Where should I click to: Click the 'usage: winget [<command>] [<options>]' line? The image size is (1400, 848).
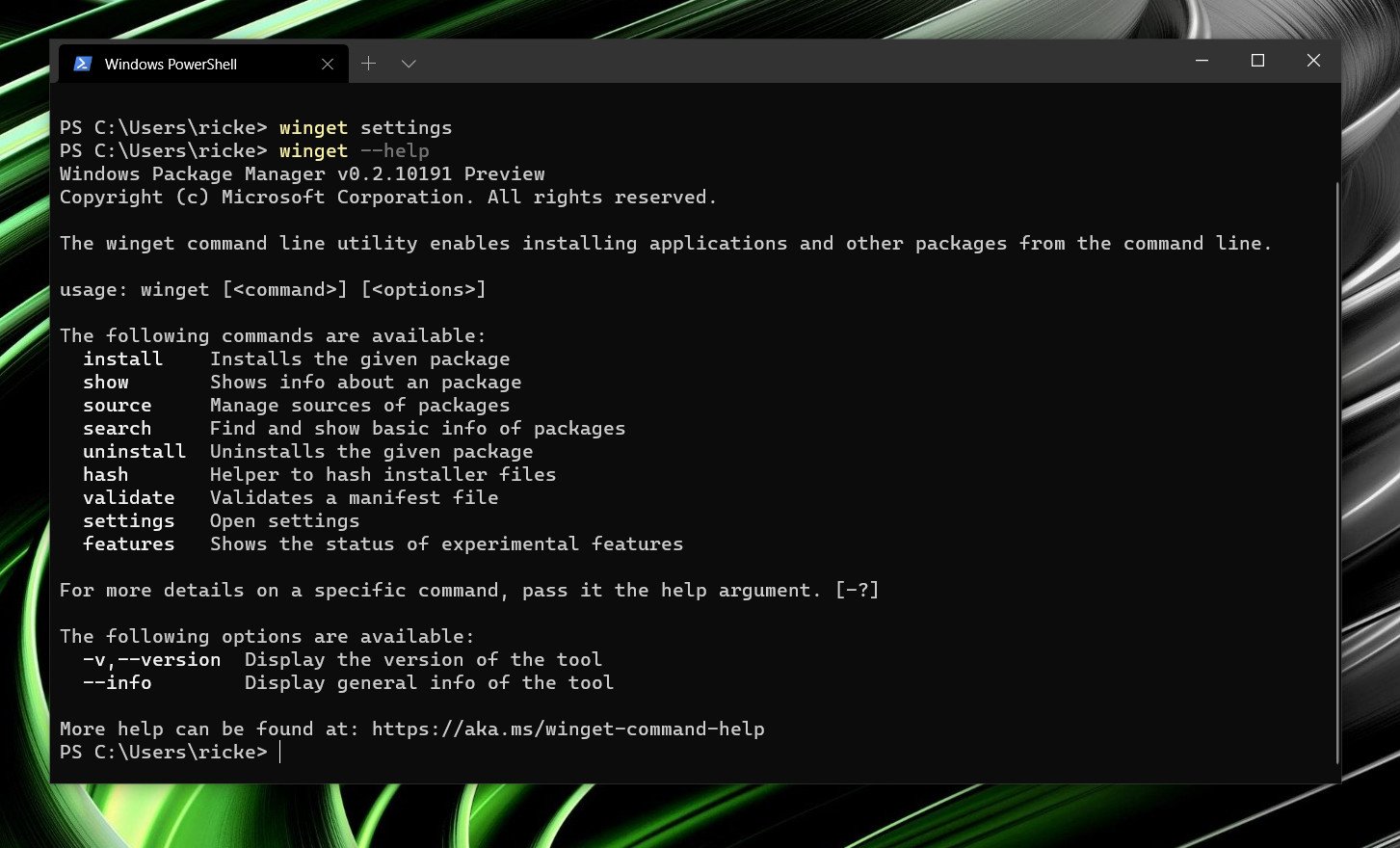point(273,289)
